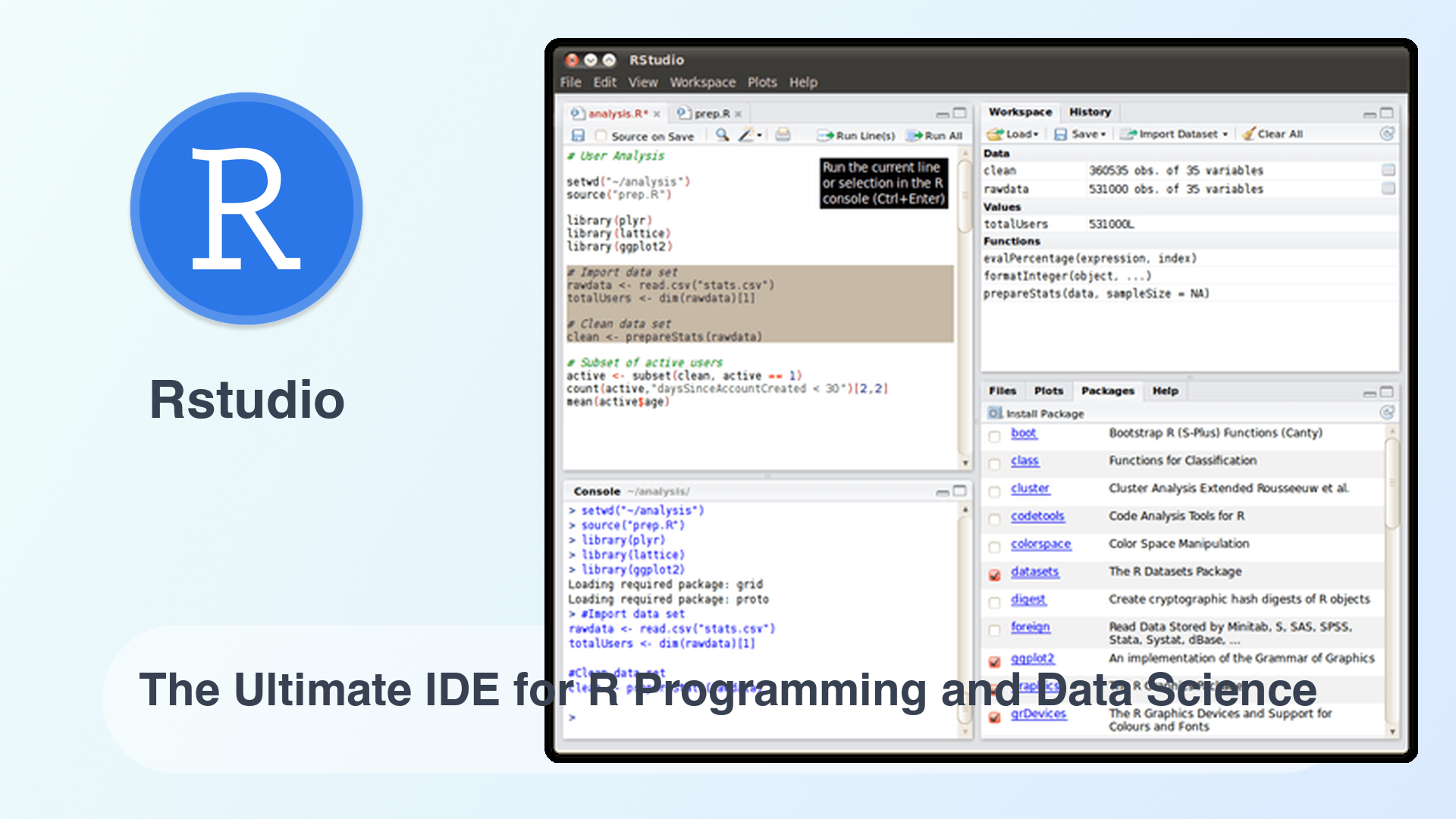The height and width of the screenshot is (819, 1456).
Task: Click the Install Package button
Action: point(1036,413)
